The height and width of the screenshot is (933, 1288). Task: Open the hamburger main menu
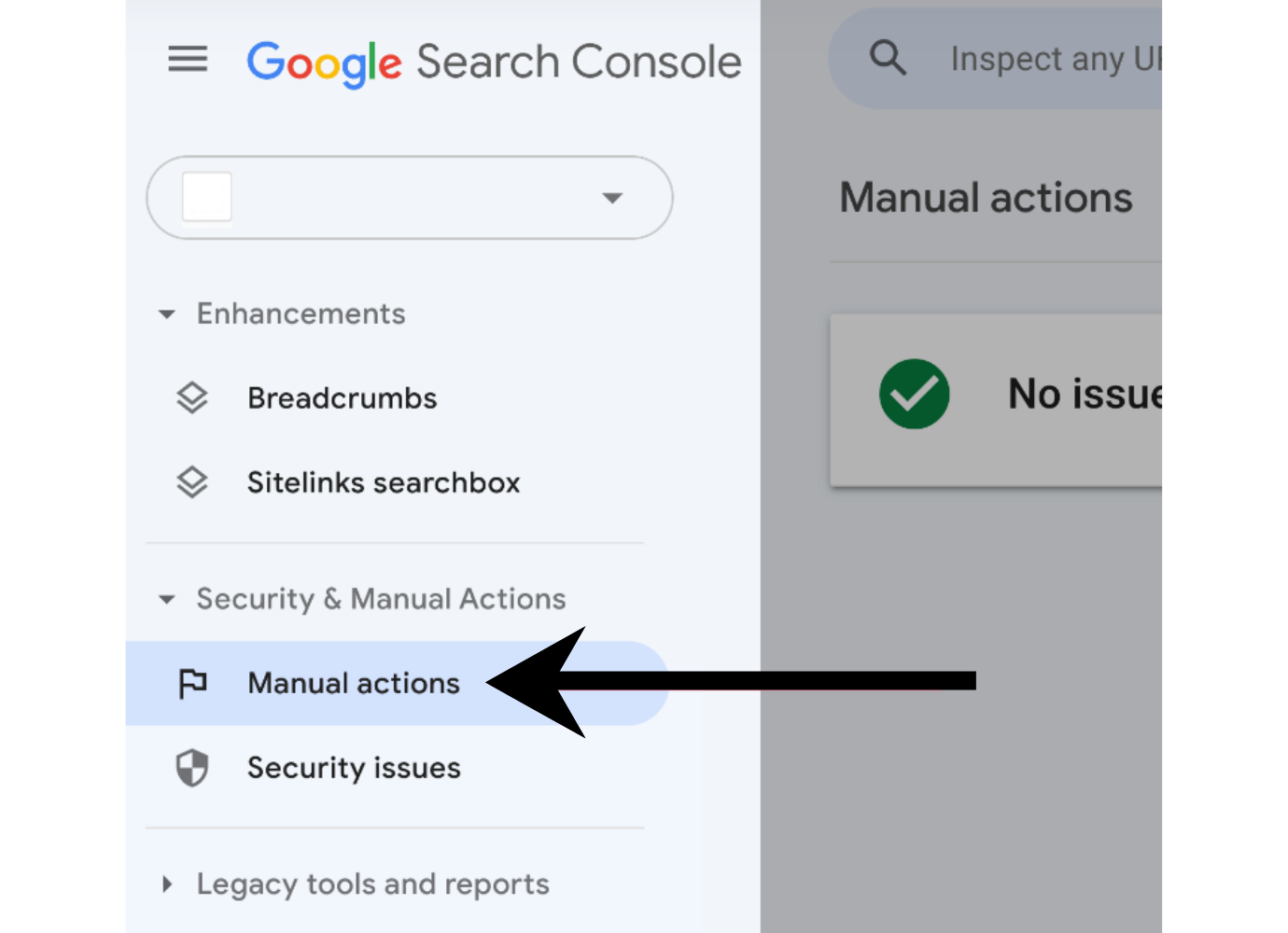(188, 61)
